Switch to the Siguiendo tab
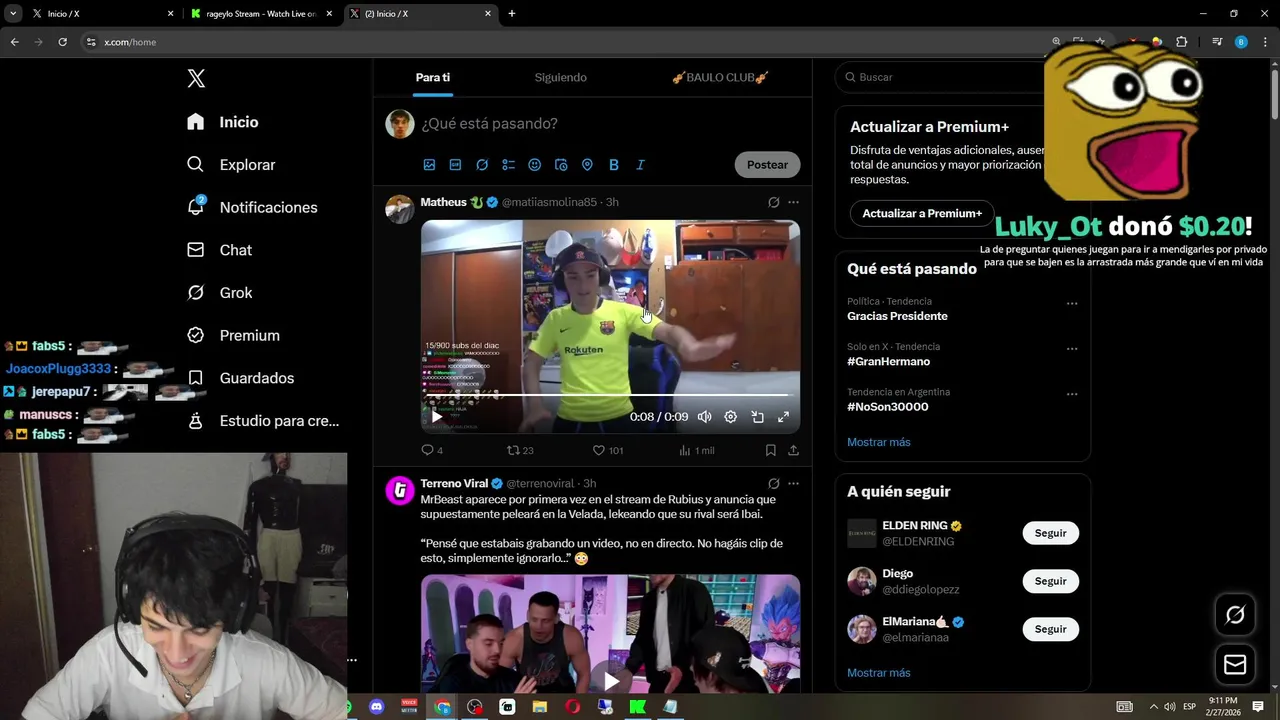The image size is (1280, 720). pos(560,78)
